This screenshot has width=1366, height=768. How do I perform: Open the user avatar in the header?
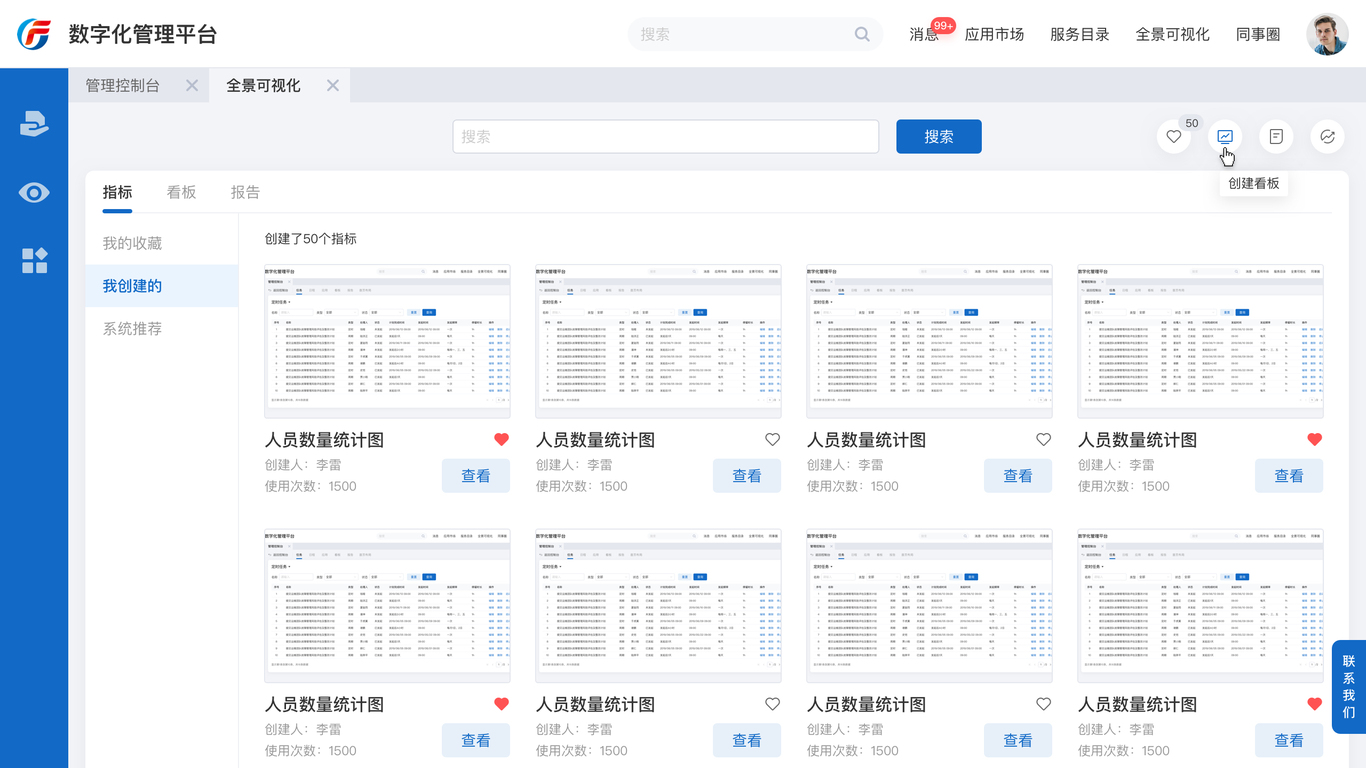(1327, 34)
